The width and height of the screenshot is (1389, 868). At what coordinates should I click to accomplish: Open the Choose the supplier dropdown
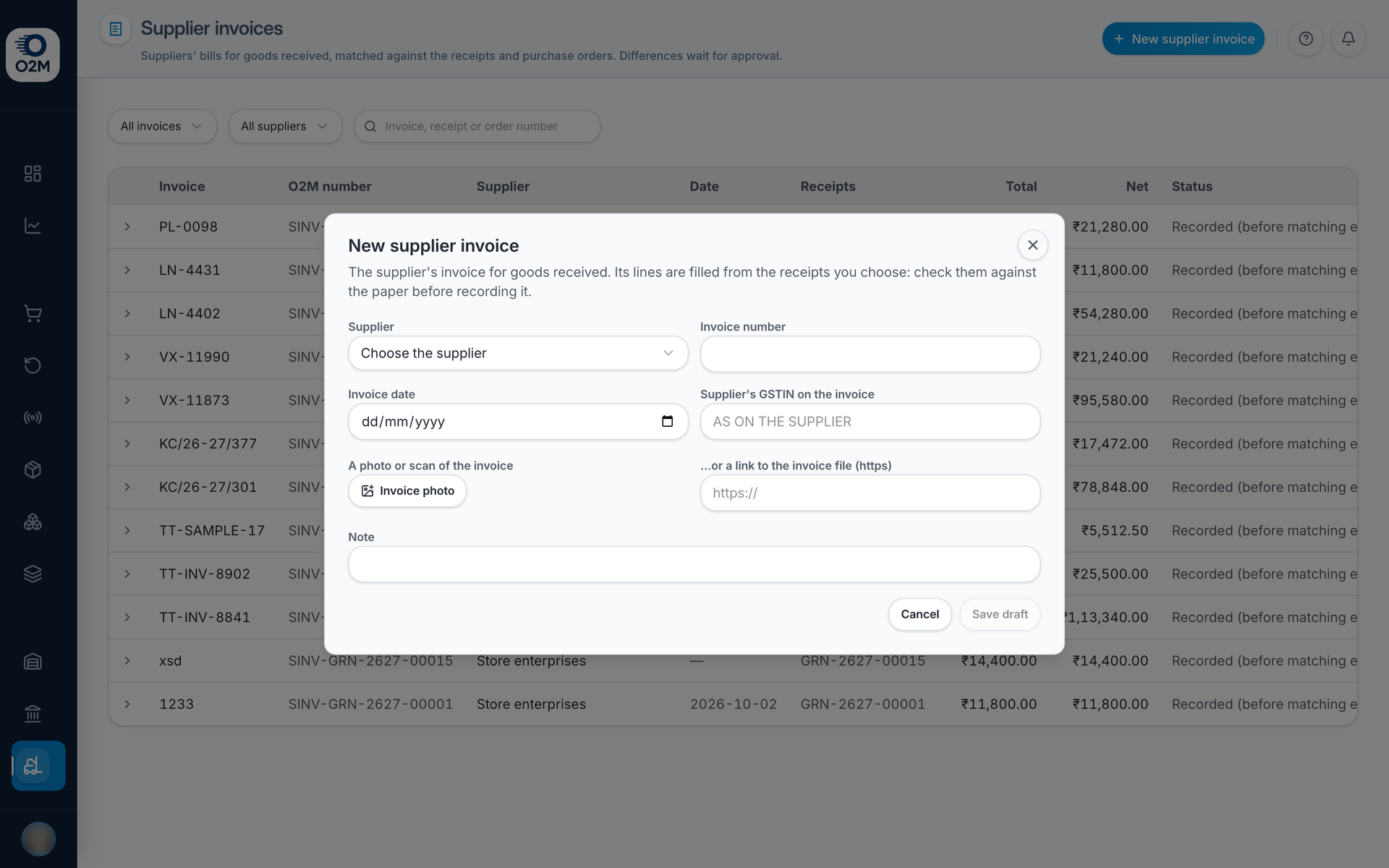tap(518, 353)
